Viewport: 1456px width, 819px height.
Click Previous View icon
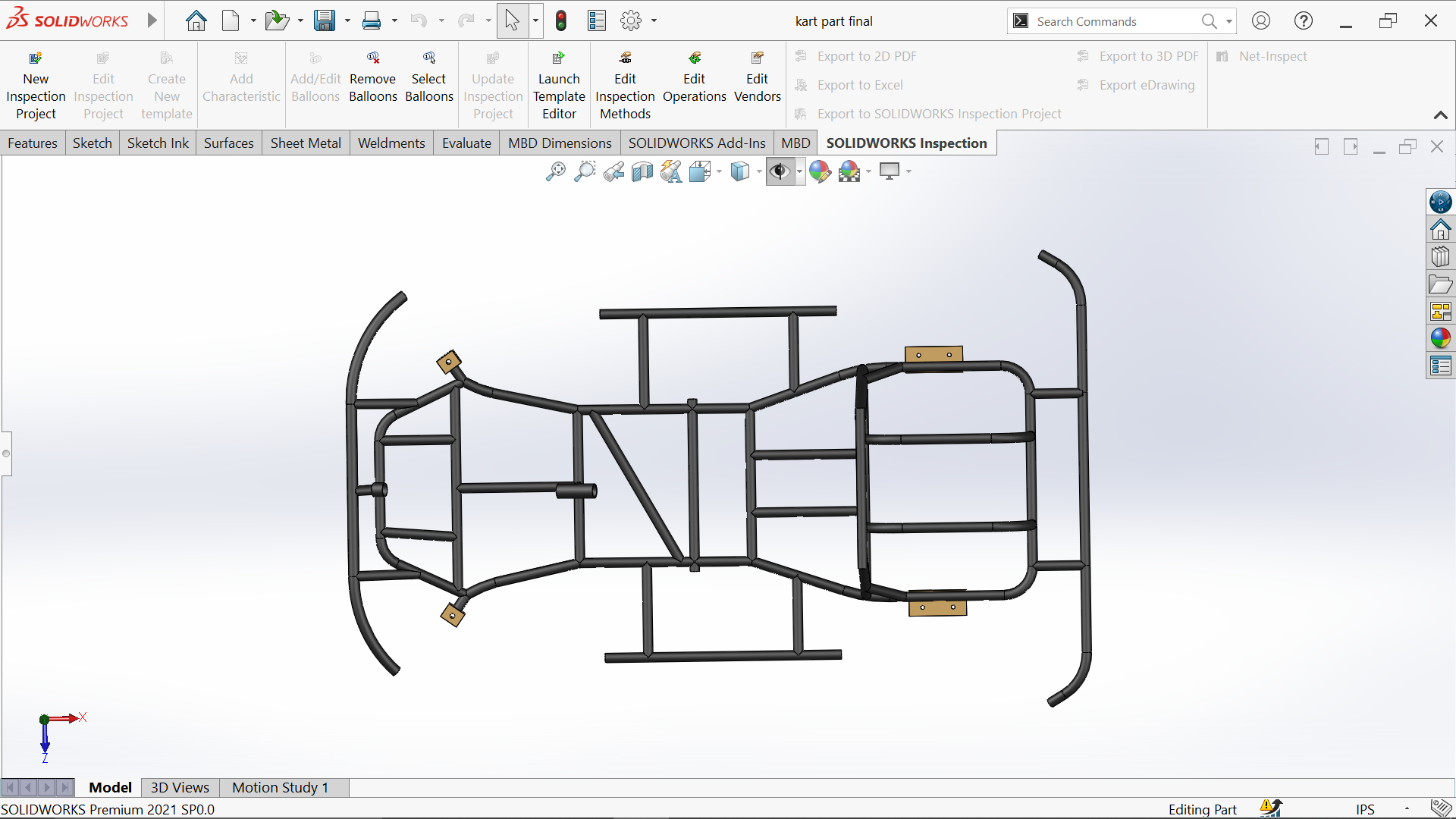point(613,172)
